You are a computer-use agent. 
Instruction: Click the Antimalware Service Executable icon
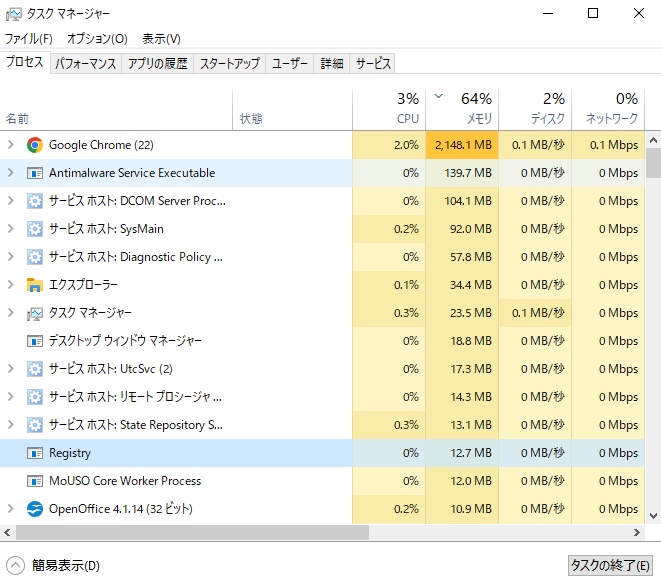pyautogui.click(x=35, y=173)
